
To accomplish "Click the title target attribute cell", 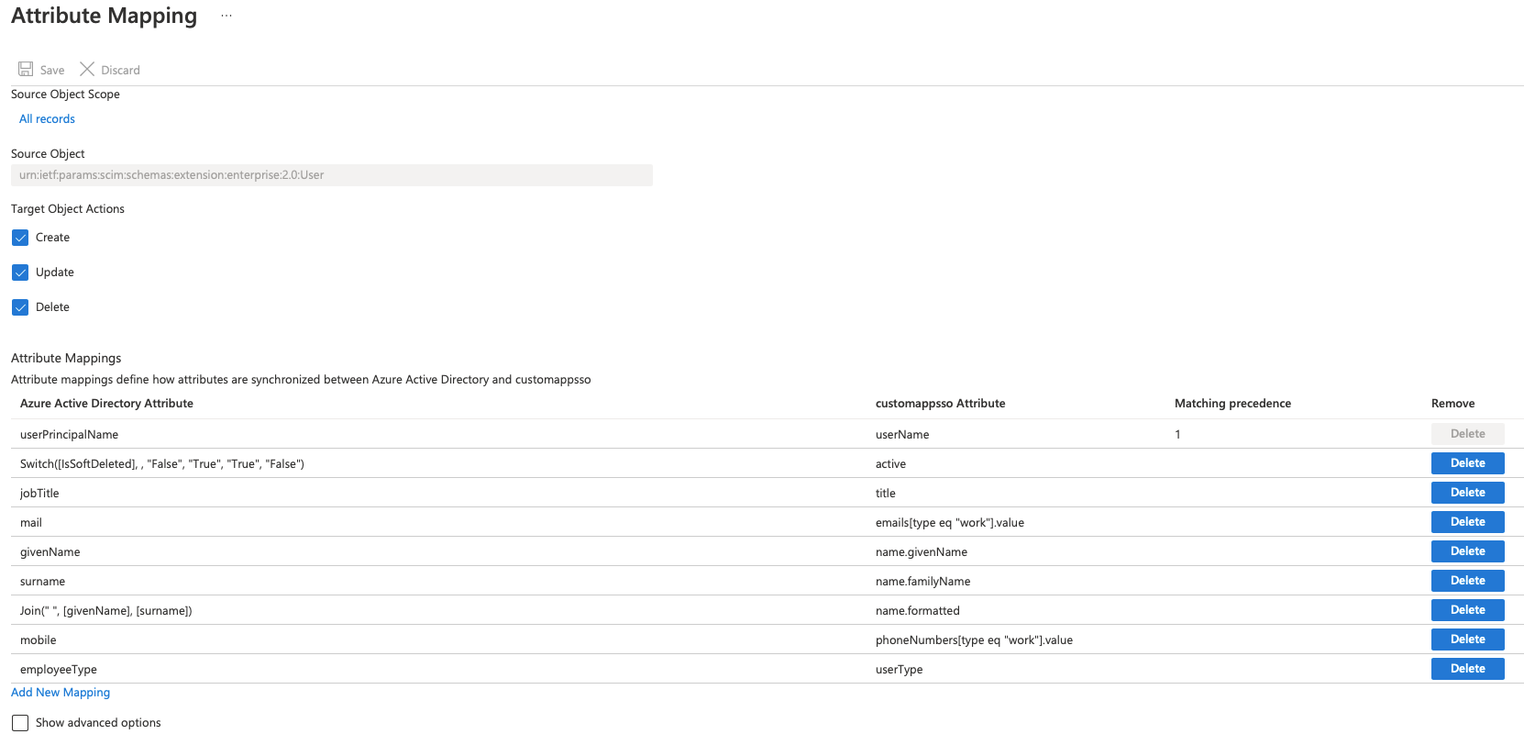I will coord(885,493).
